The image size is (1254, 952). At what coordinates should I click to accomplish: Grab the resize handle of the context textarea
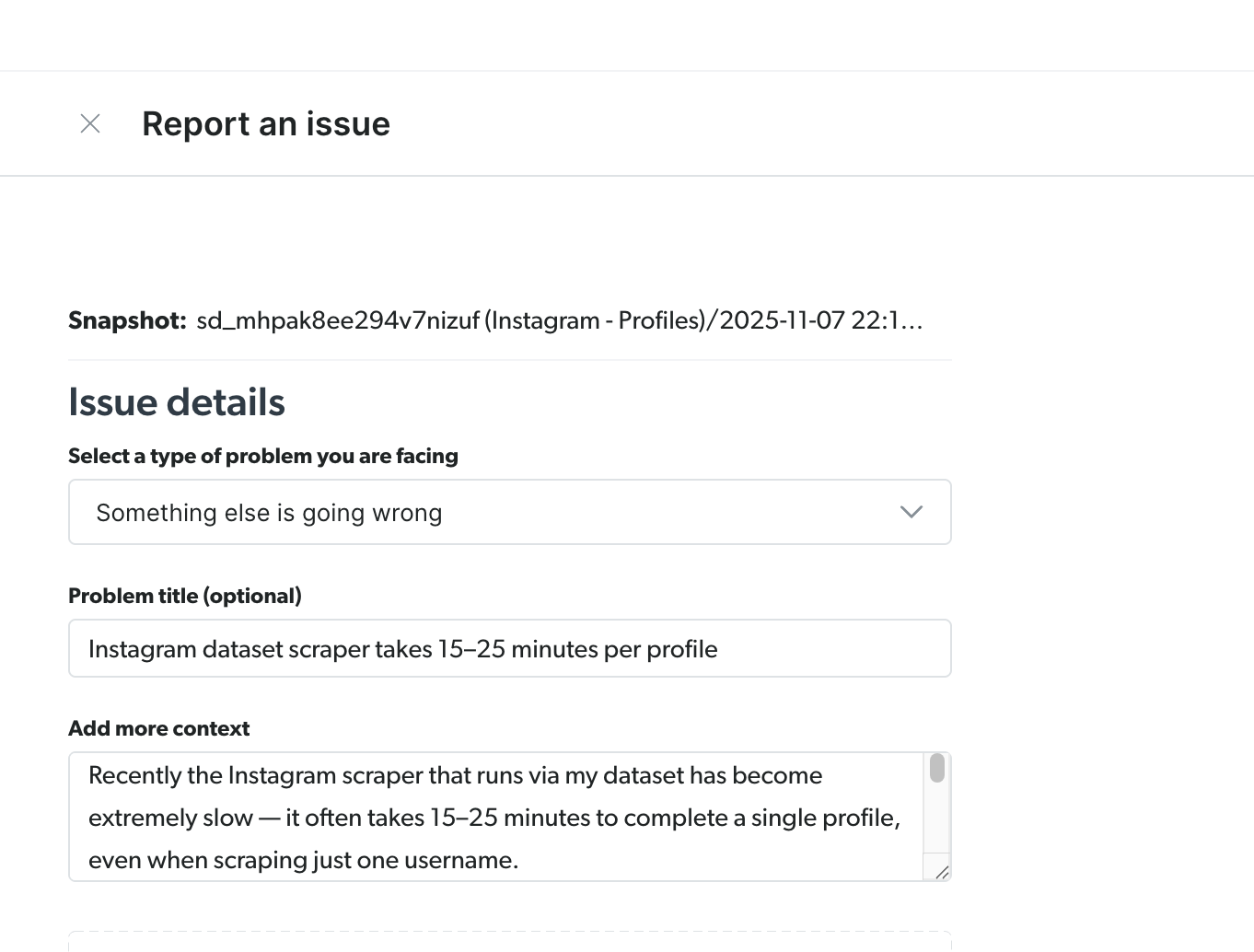point(941,872)
